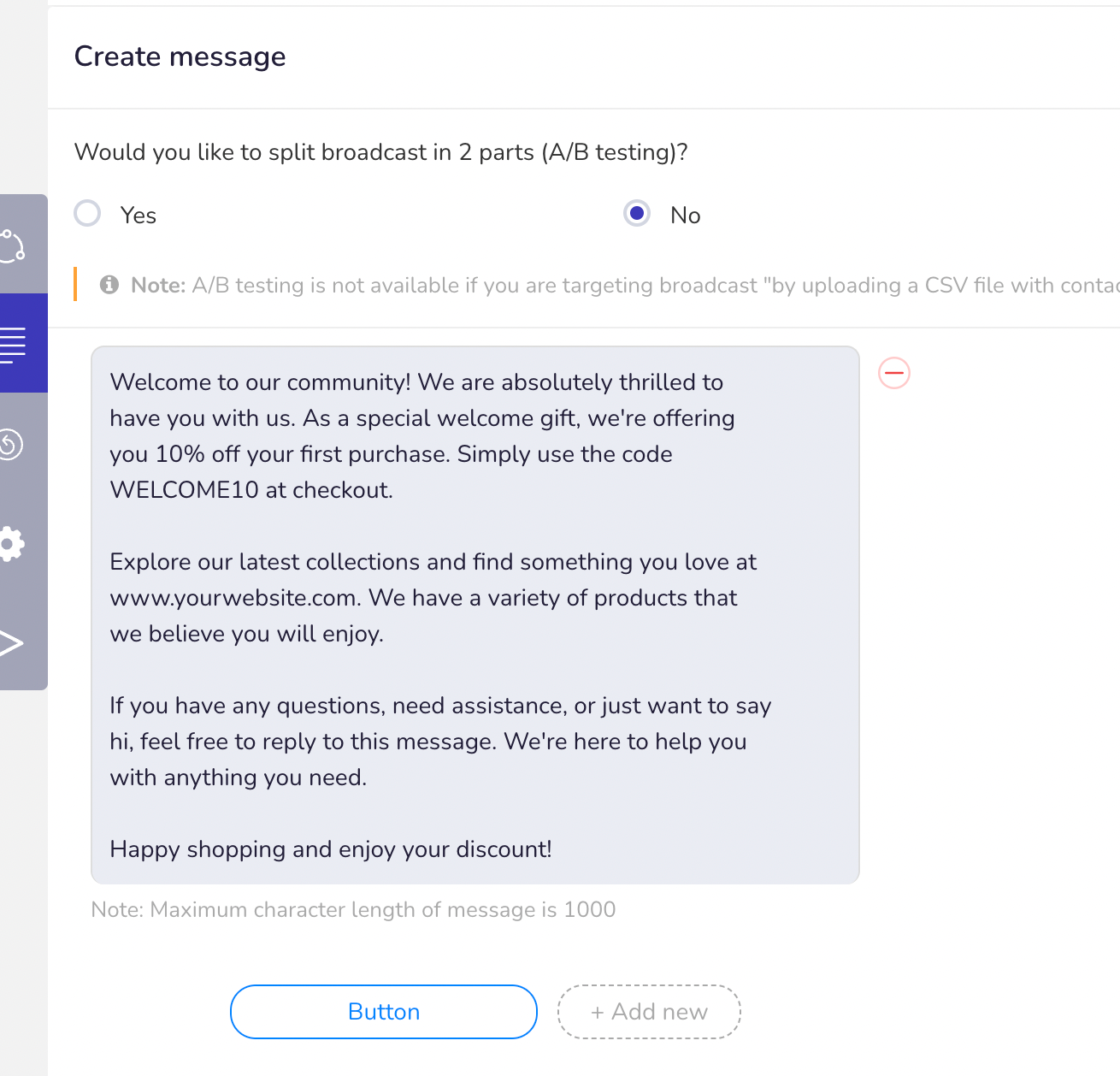Select the broadcast list sidebar icon
The width and height of the screenshot is (1120, 1076).
[13, 344]
